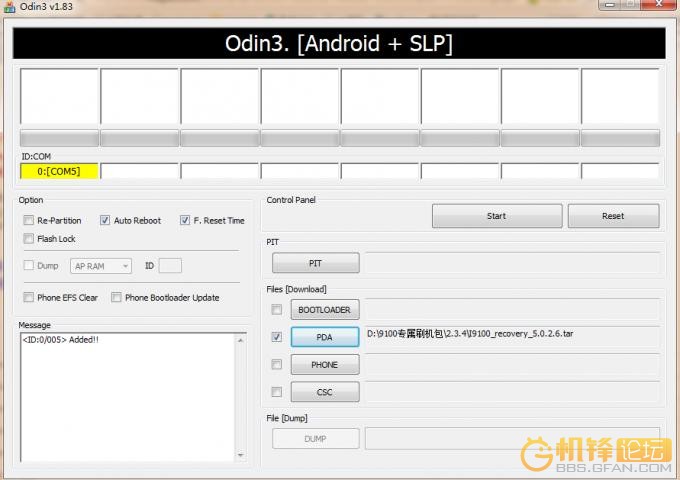680x480 pixels.
Task: Click the PHONE file path field
Action: [x=512, y=364]
